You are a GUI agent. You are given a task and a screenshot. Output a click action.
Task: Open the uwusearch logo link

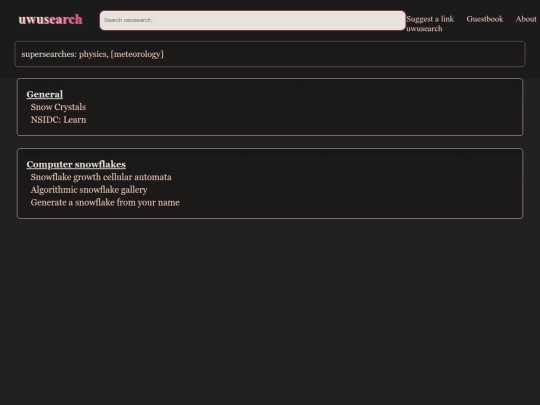tap(51, 20)
